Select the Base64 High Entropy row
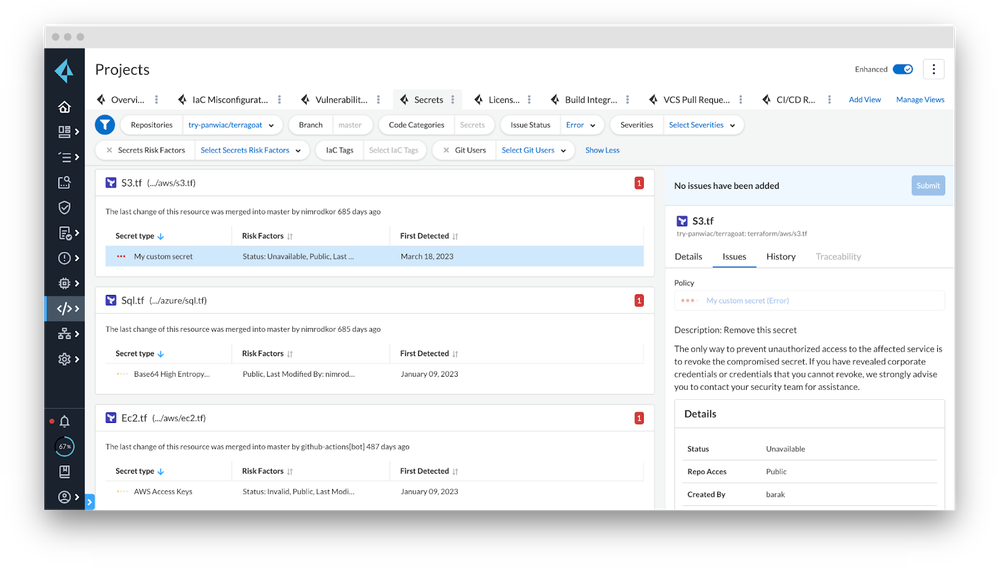The image size is (999, 573). [x=375, y=374]
